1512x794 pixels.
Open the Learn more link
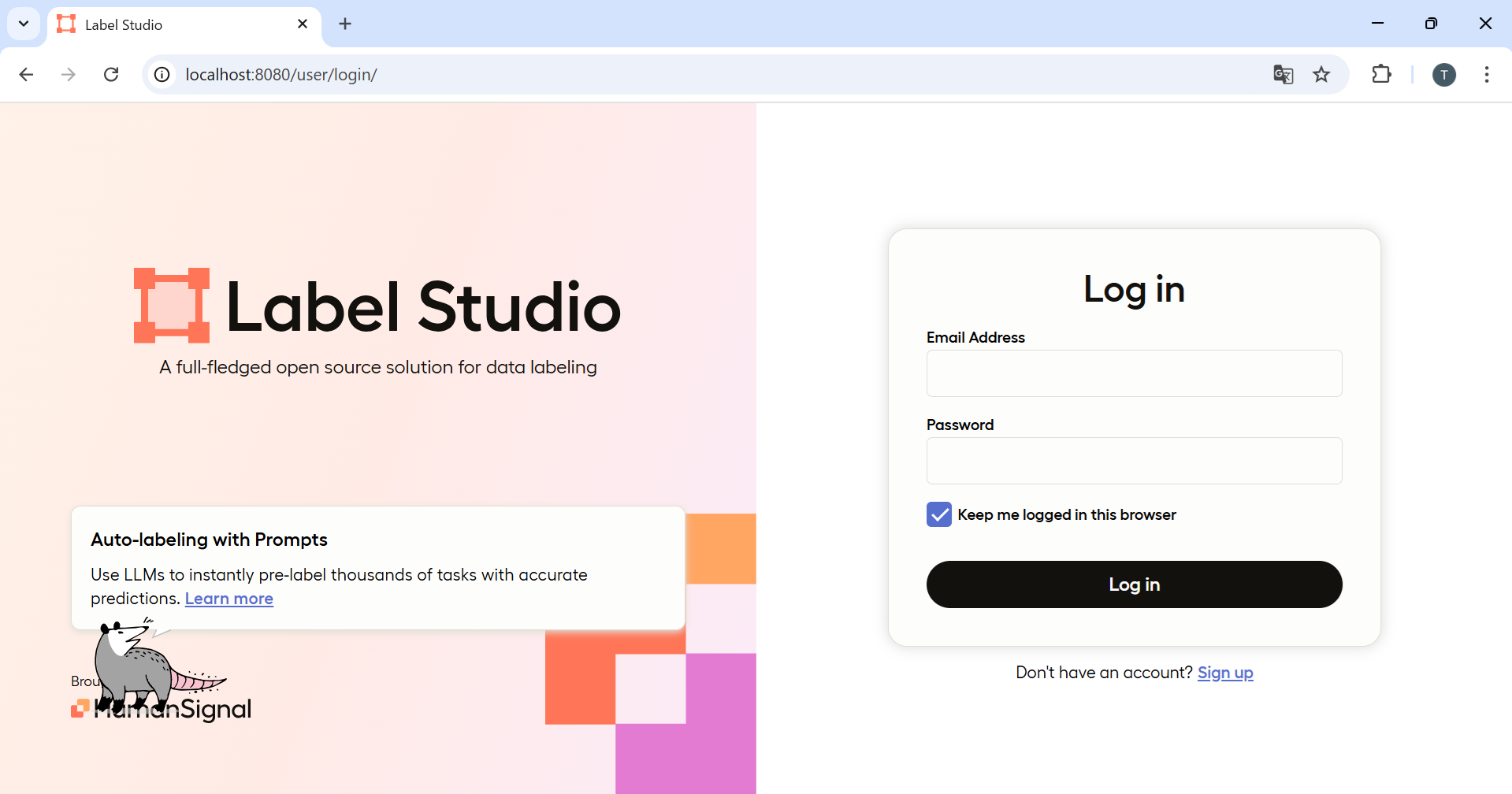click(x=229, y=599)
